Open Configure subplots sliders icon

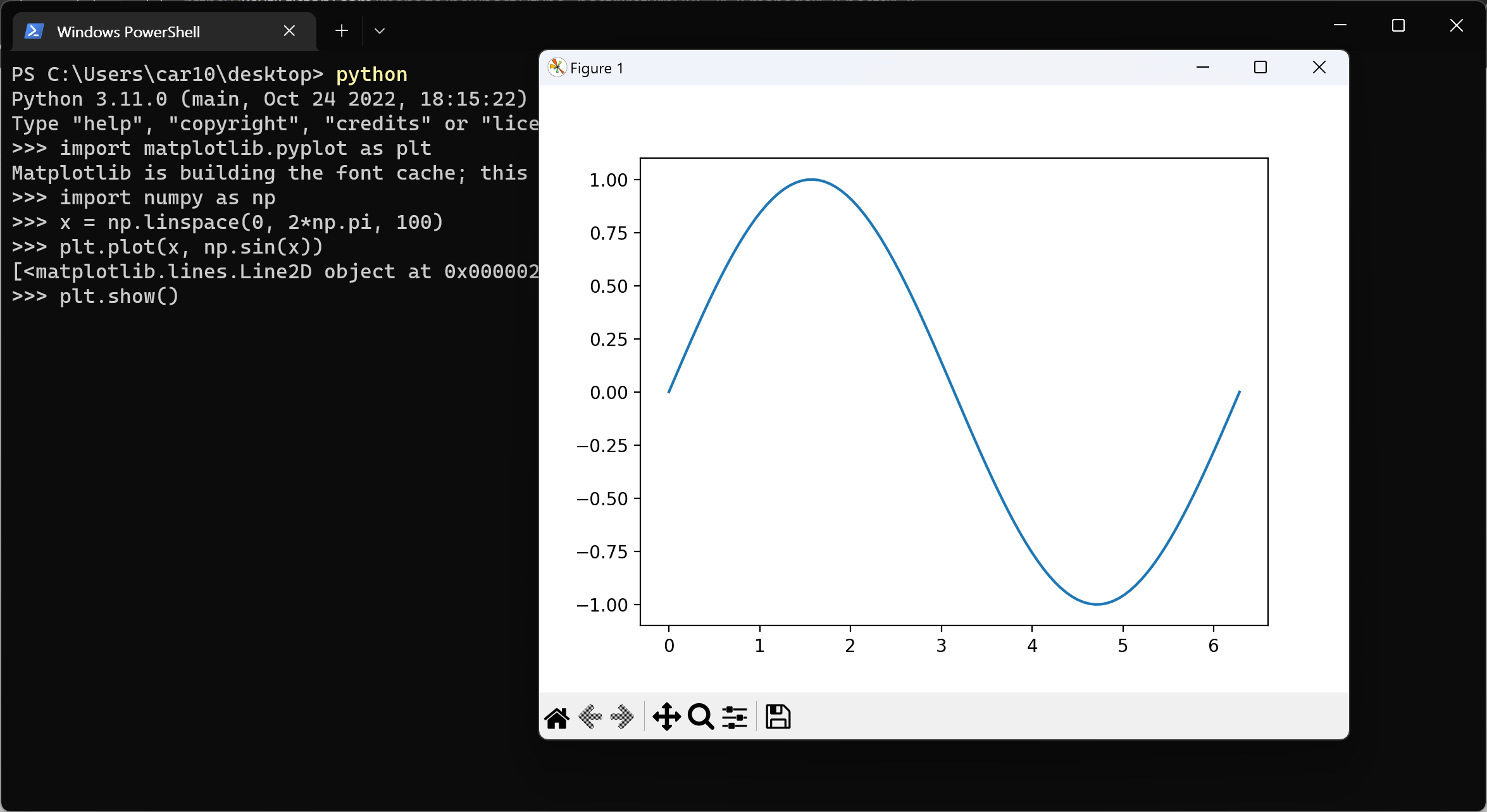tap(735, 717)
